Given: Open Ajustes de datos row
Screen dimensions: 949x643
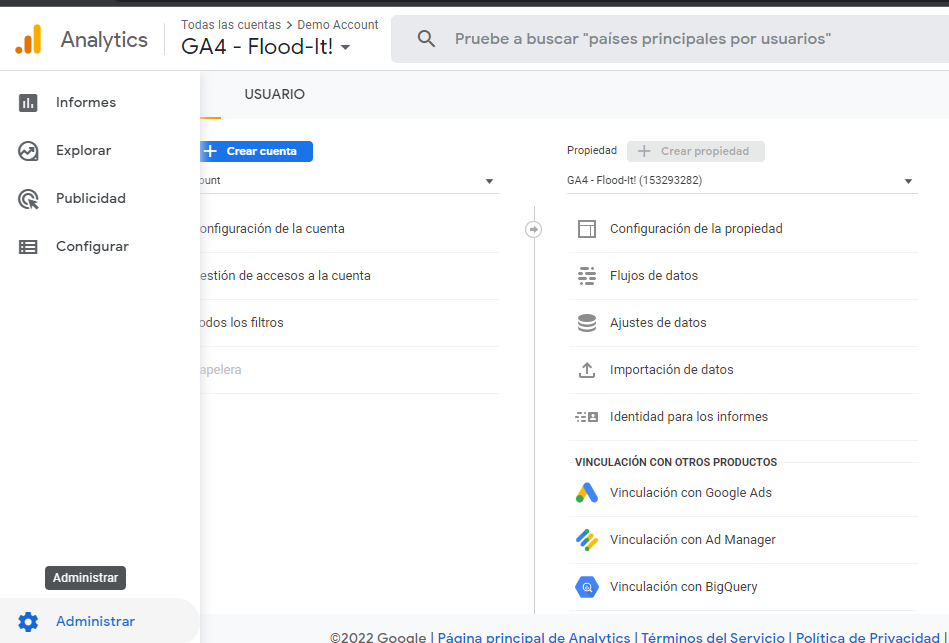Looking at the screenshot, I should point(743,323).
